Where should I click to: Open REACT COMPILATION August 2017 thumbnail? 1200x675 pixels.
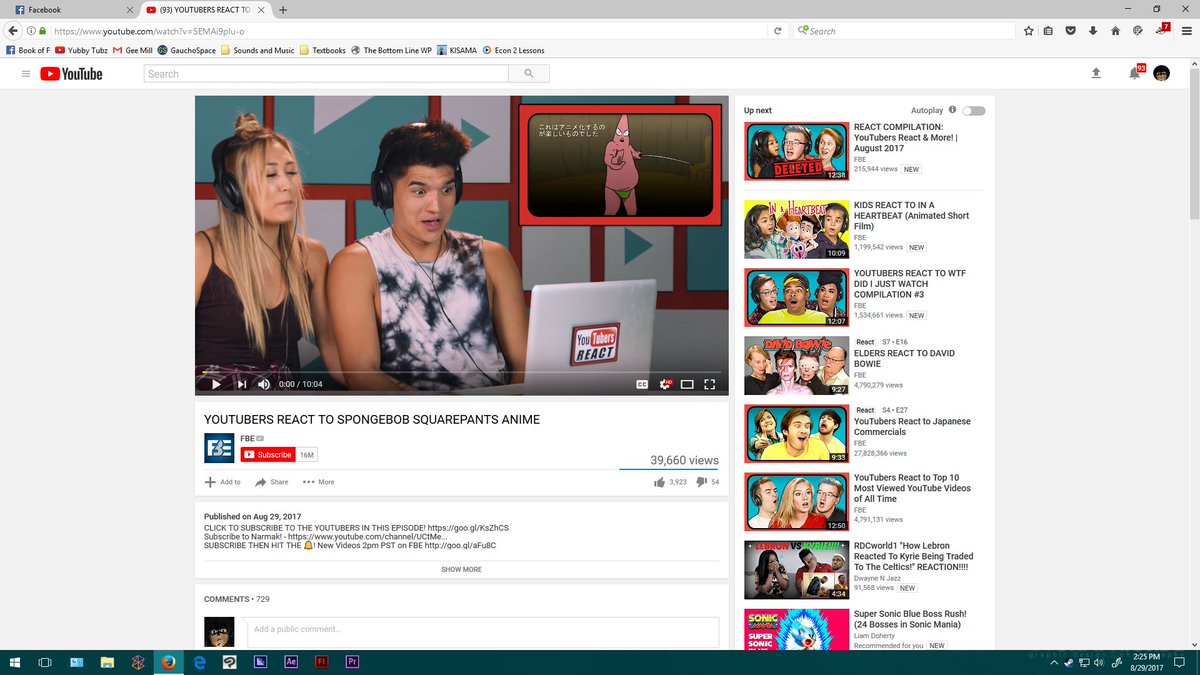point(796,151)
